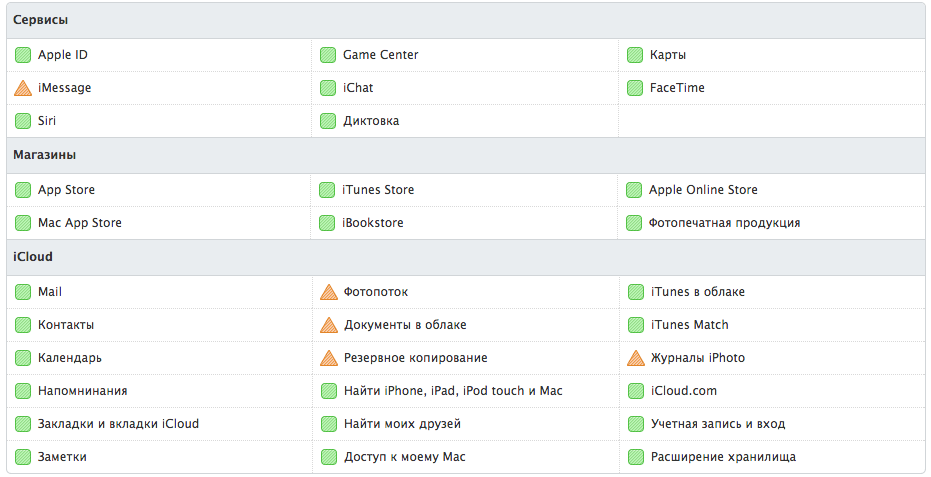Open the Mail service status entry
This screenshot has height=477, width=931.
[x=50, y=292]
